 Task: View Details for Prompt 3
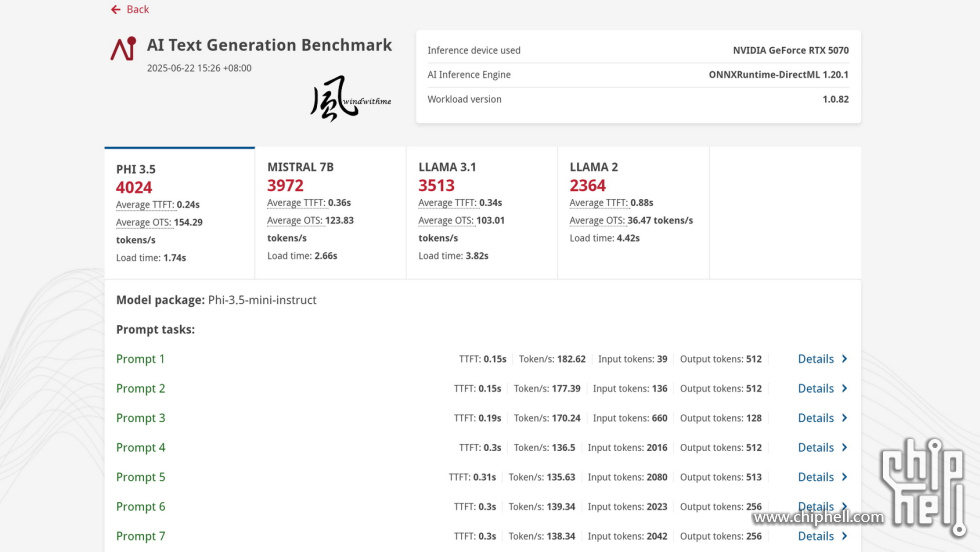pos(816,418)
